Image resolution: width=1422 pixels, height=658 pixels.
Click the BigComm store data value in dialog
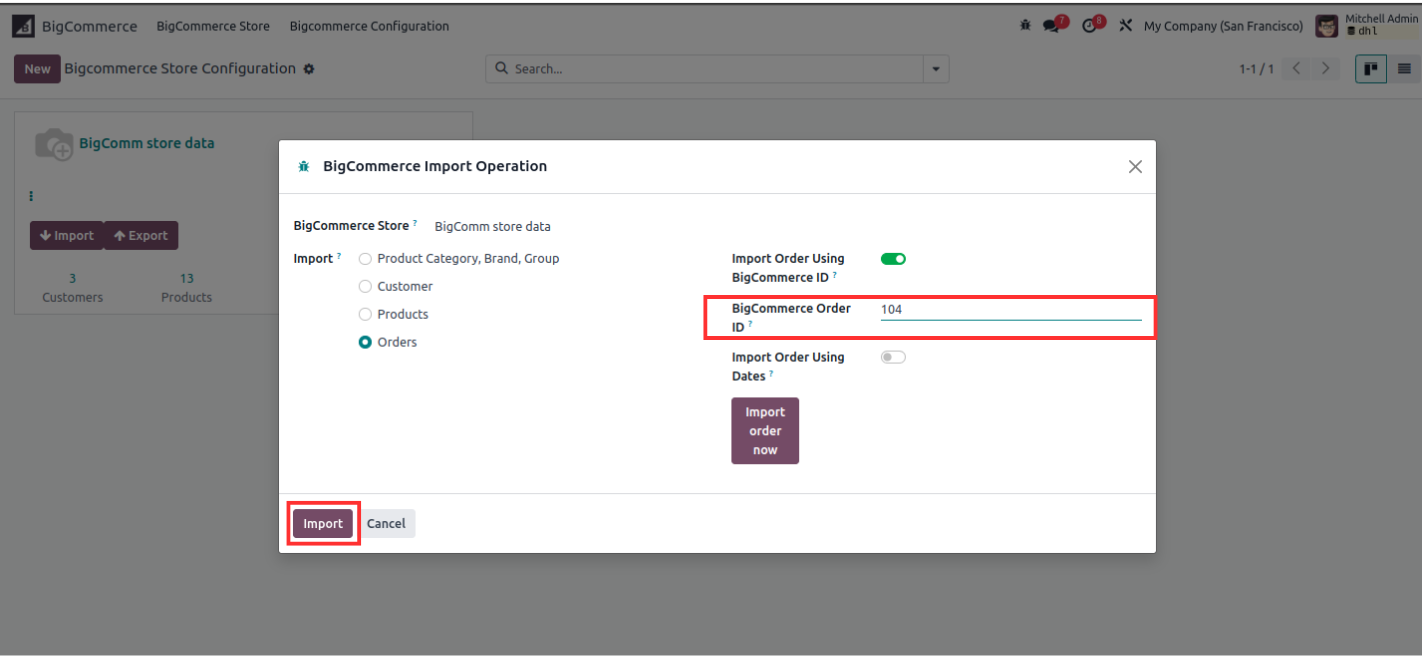pos(492,227)
